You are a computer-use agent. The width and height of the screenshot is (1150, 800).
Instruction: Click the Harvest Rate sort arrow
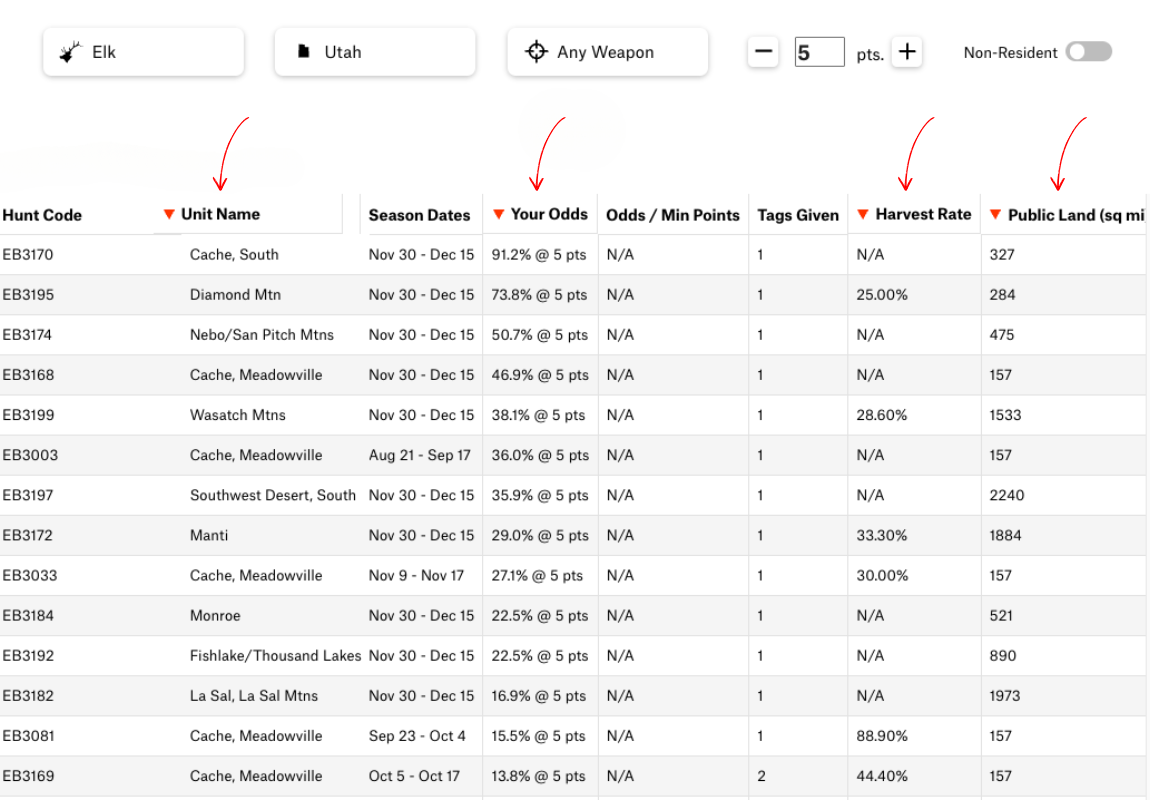point(861,214)
